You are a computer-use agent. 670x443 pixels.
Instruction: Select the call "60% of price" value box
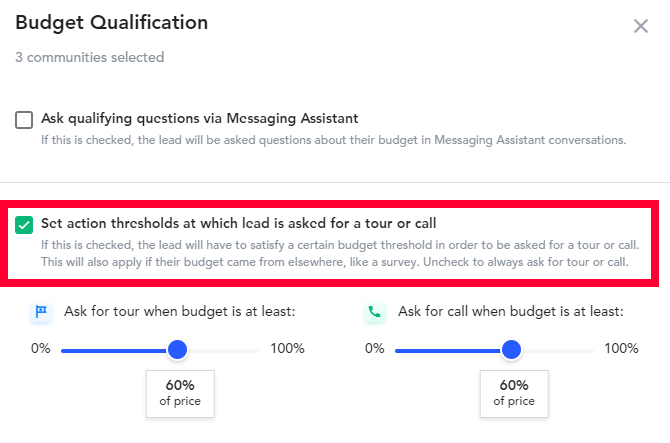coord(513,392)
